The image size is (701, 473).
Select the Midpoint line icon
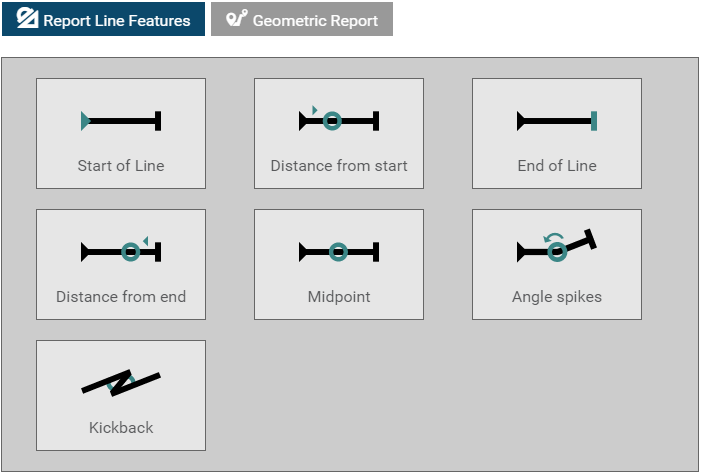point(338,252)
